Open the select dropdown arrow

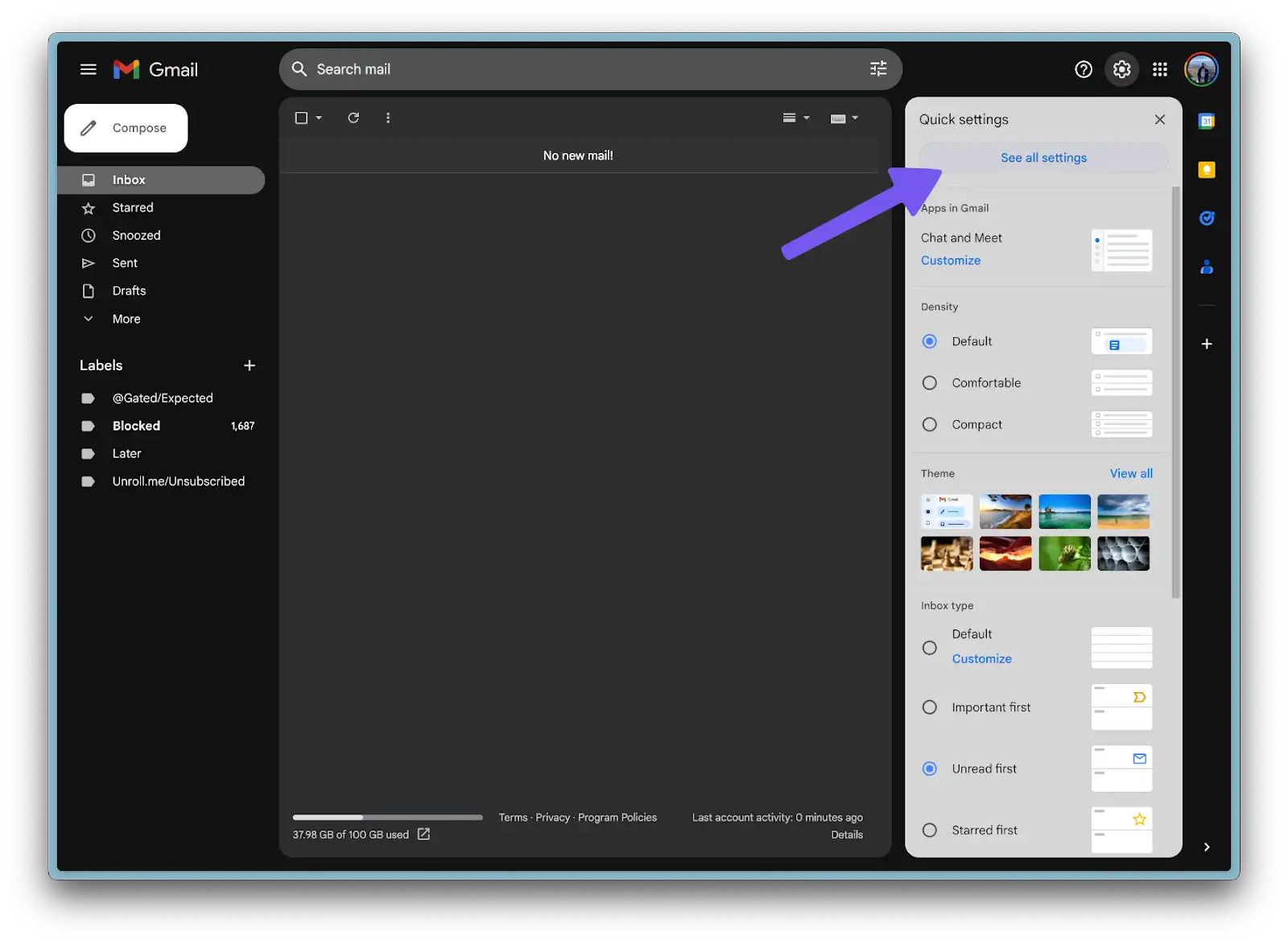pos(319,117)
